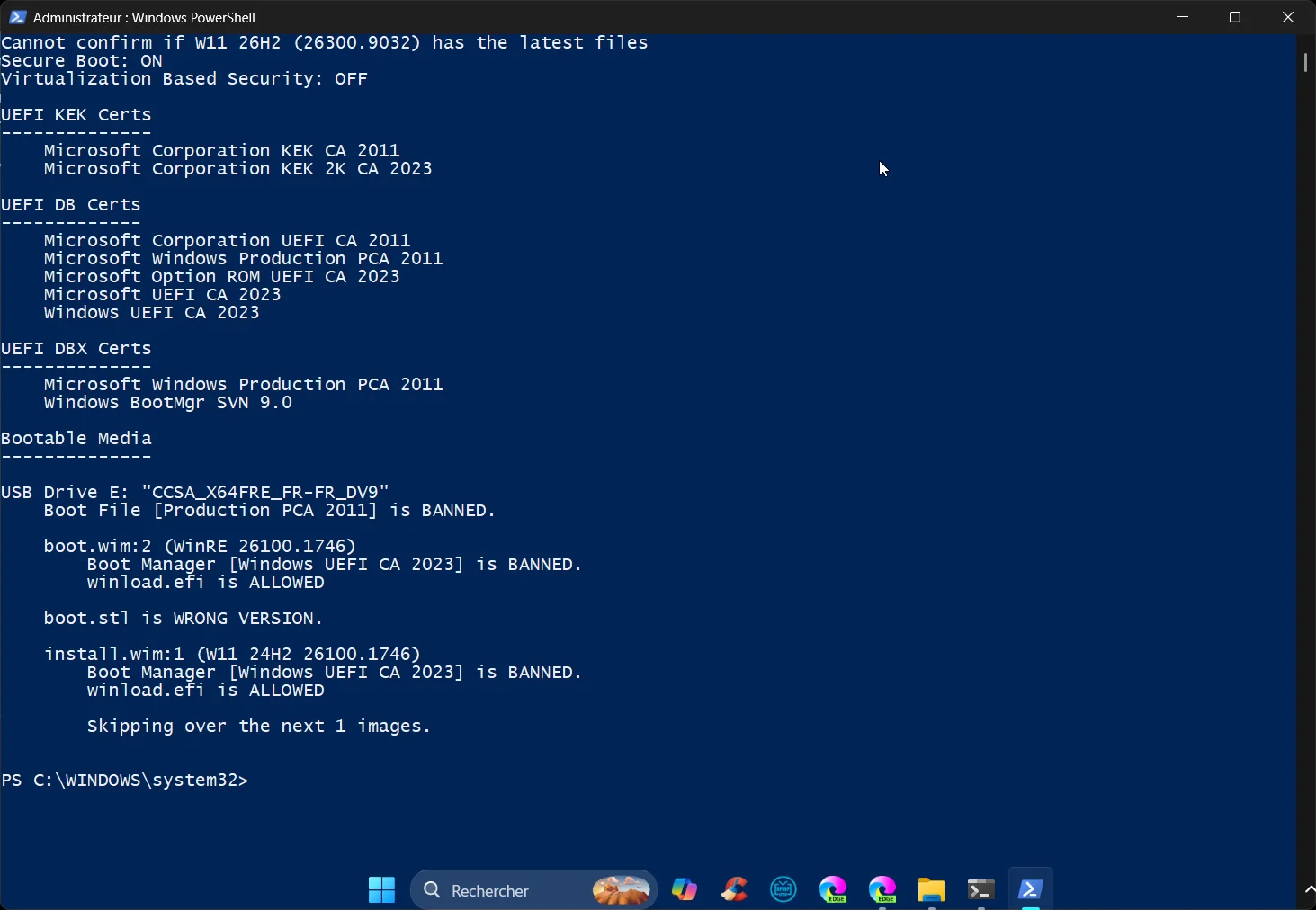Open the round teal app icon in taskbar

783,890
